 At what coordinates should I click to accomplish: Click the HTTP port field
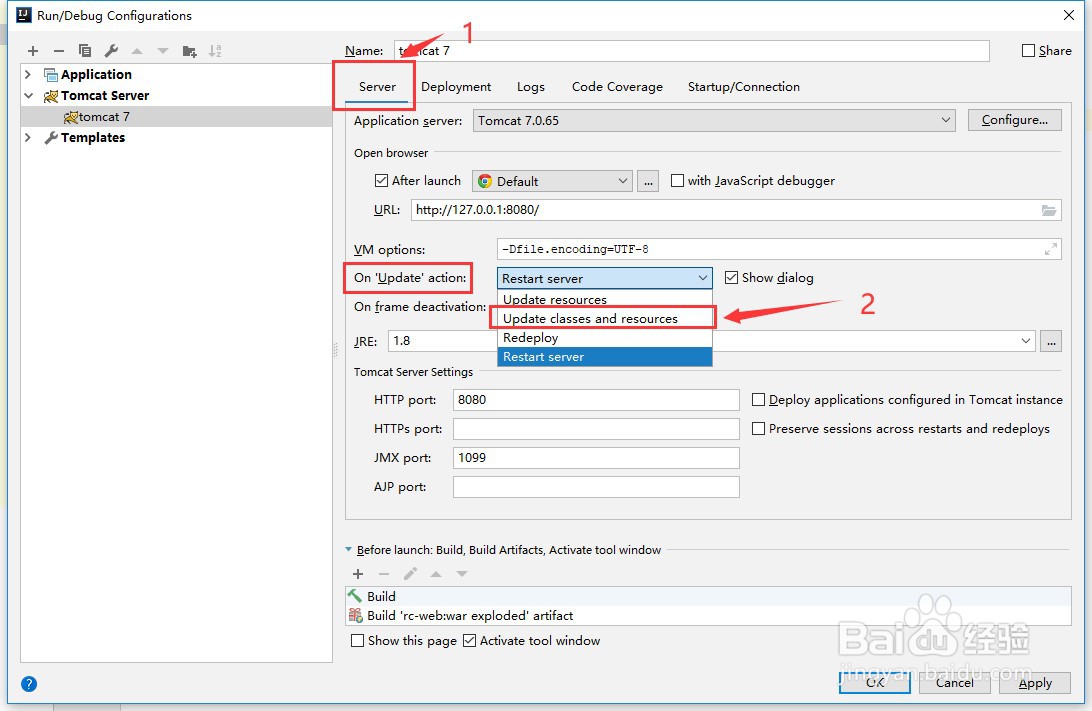[x=596, y=400]
